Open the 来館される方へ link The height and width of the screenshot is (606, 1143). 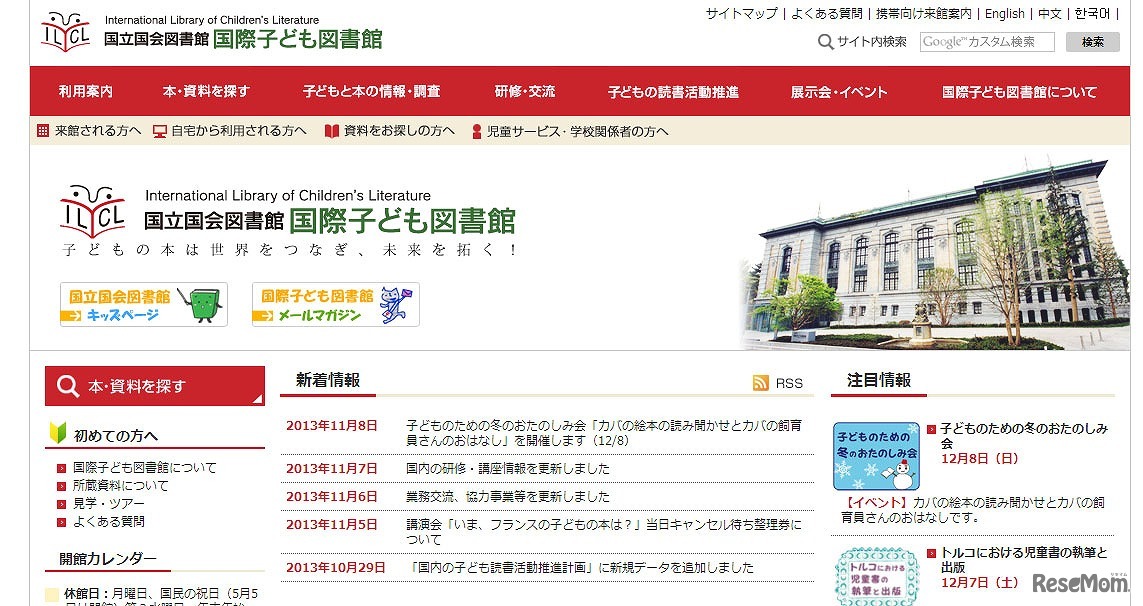click(98, 131)
